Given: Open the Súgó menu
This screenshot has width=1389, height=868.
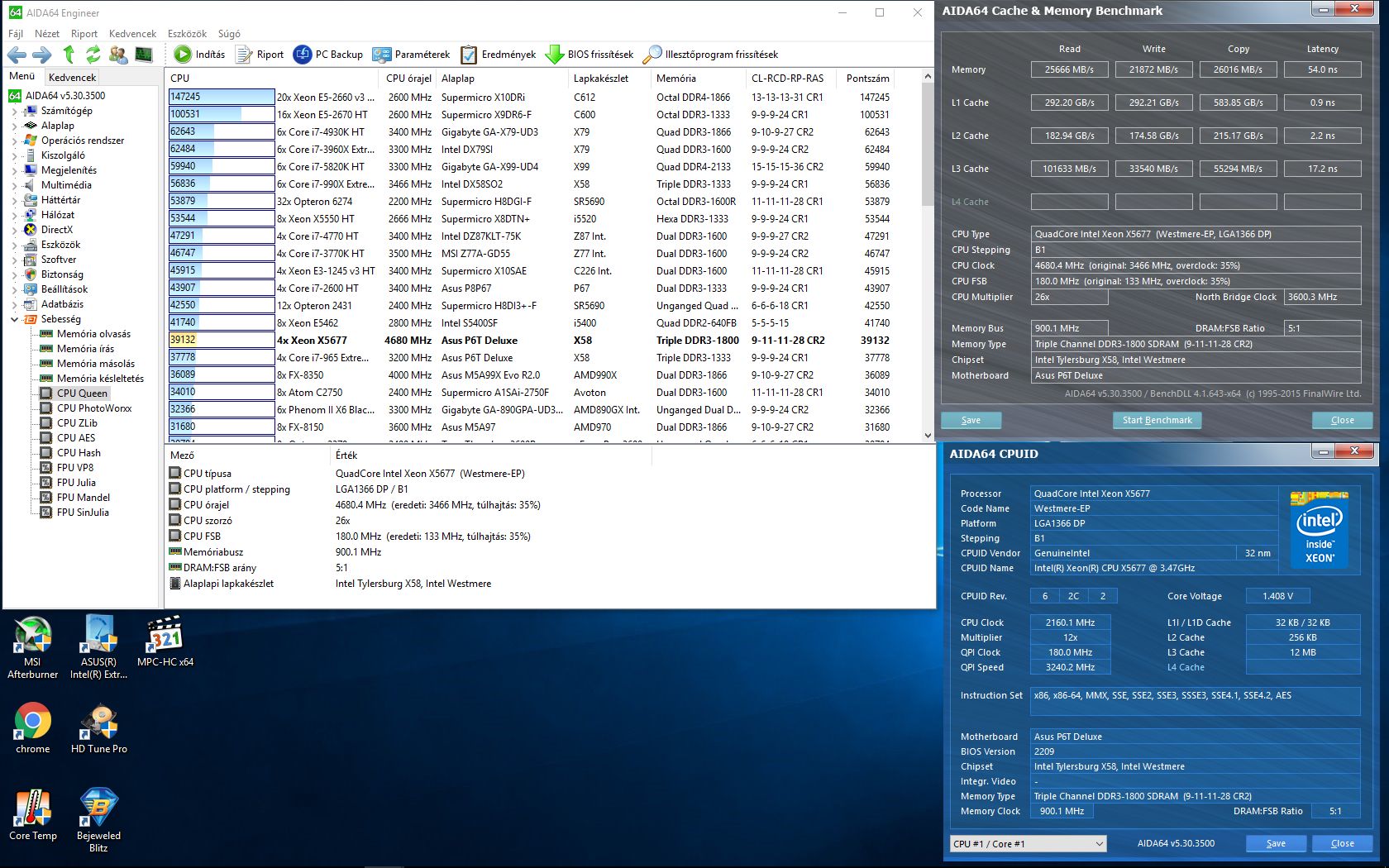Looking at the screenshot, I should tap(229, 34).
